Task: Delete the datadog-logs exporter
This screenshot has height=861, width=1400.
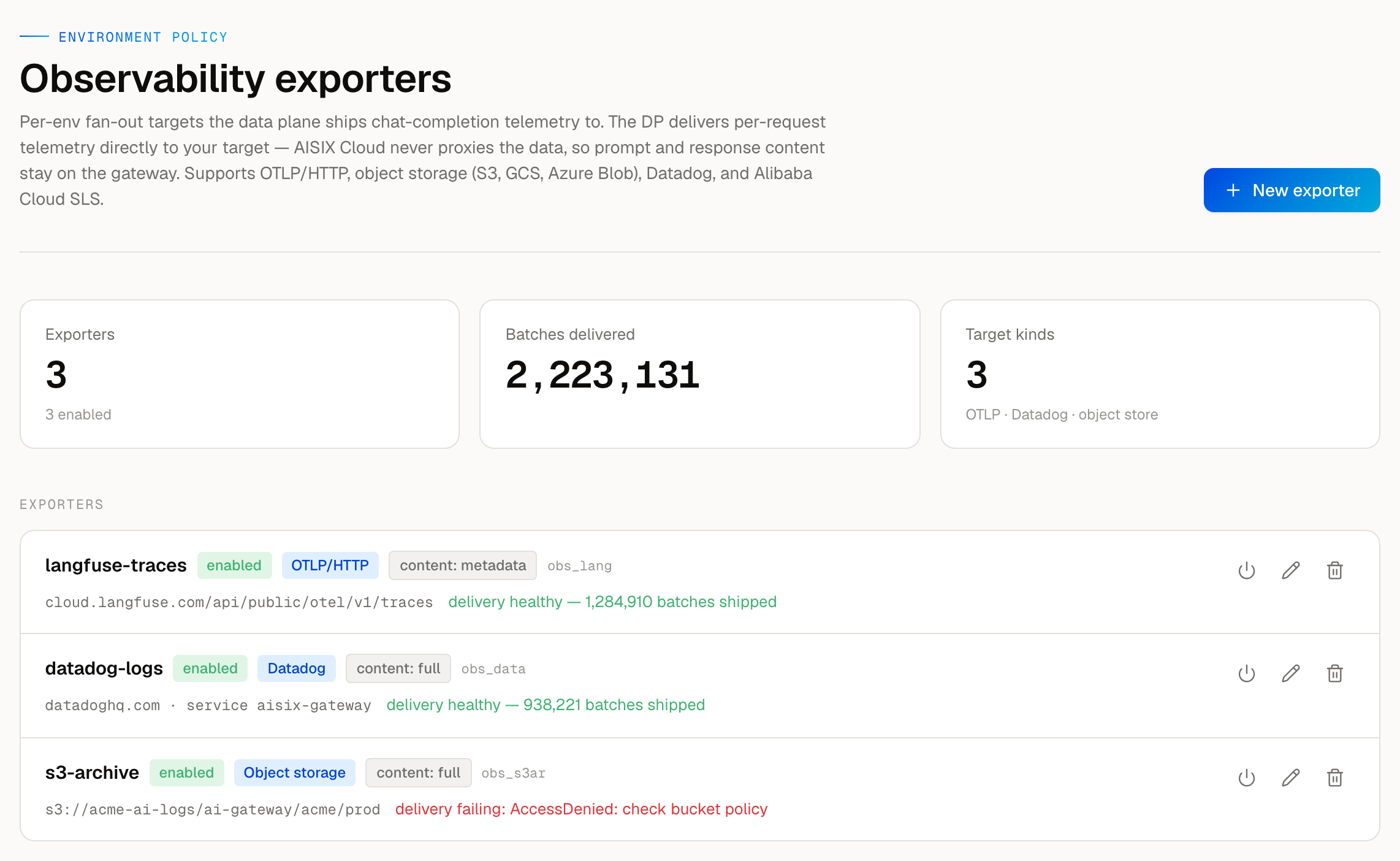Action: [x=1335, y=673]
